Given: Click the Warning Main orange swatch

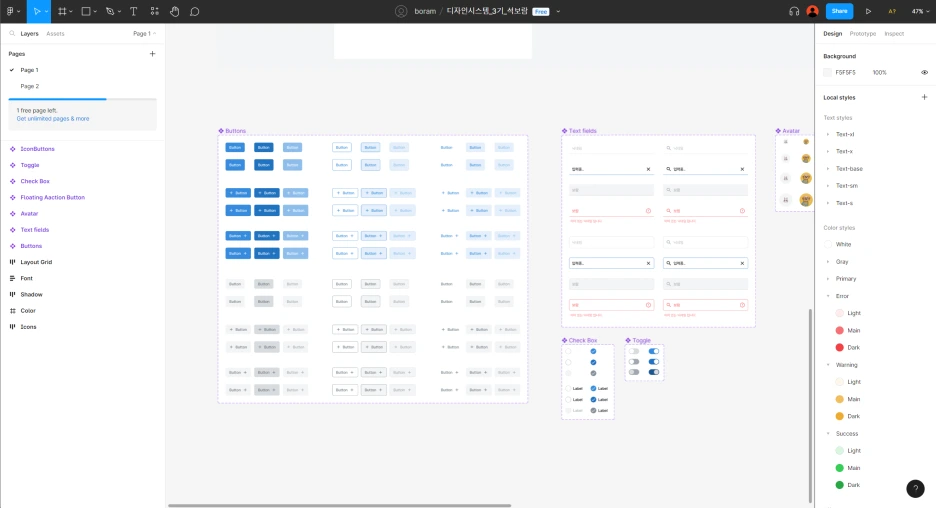Looking at the screenshot, I should point(839,399).
